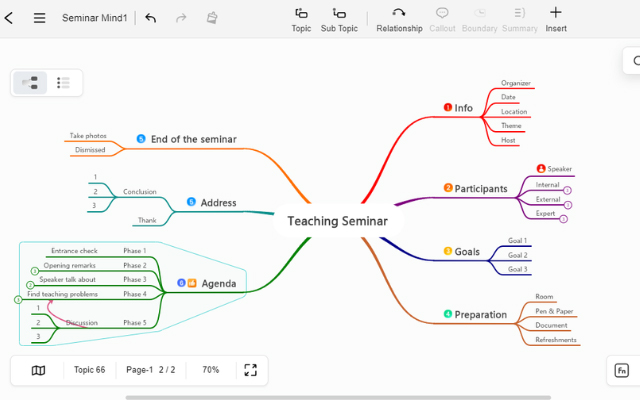
Task: Click the thumbs-up icon on Agenda
Action: [192, 283]
